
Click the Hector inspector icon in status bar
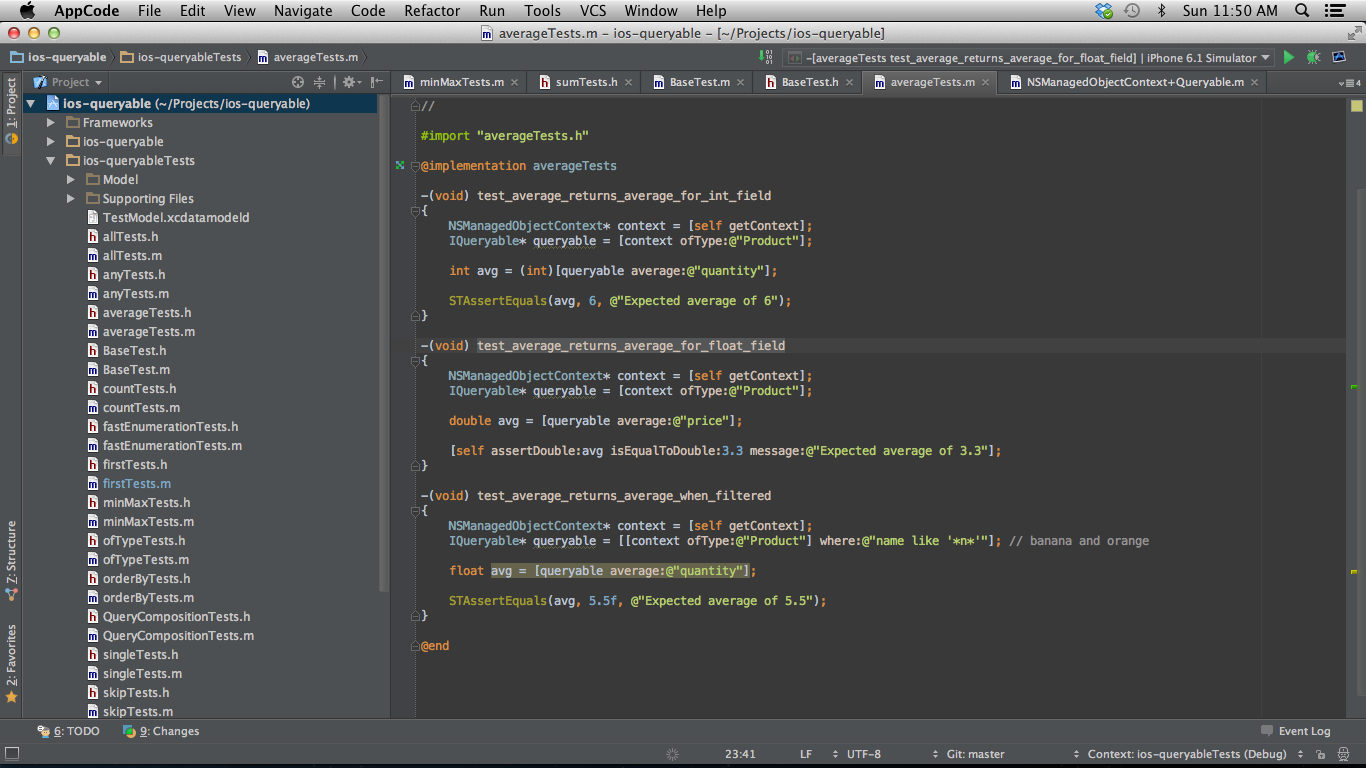(1341, 754)
